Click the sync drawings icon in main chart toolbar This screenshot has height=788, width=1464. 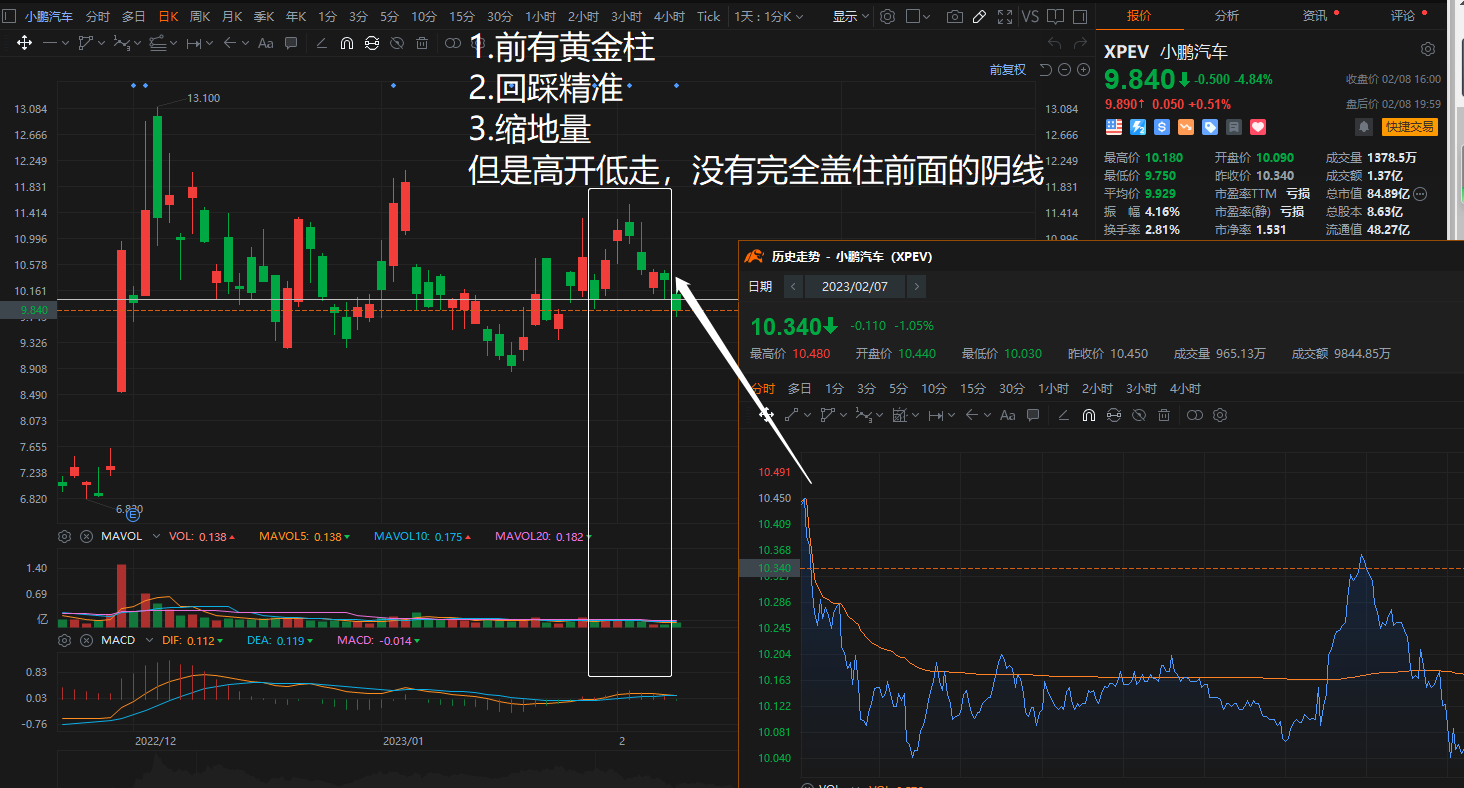(x=372, y=43)
